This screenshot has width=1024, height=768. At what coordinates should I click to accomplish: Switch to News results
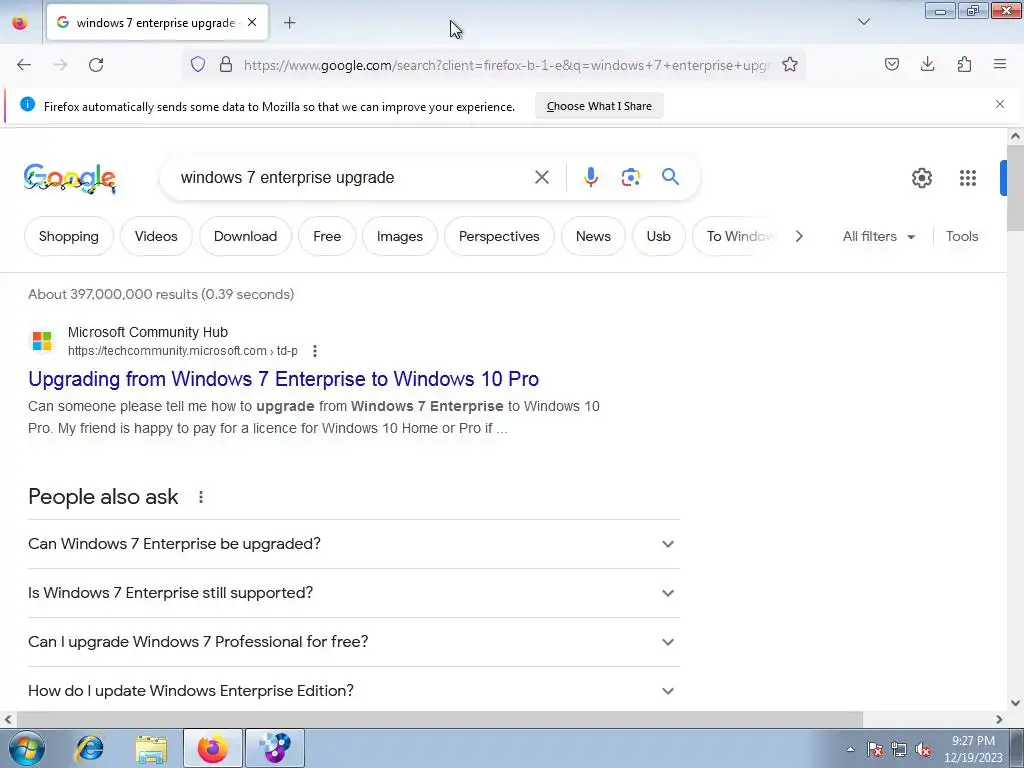593,236
